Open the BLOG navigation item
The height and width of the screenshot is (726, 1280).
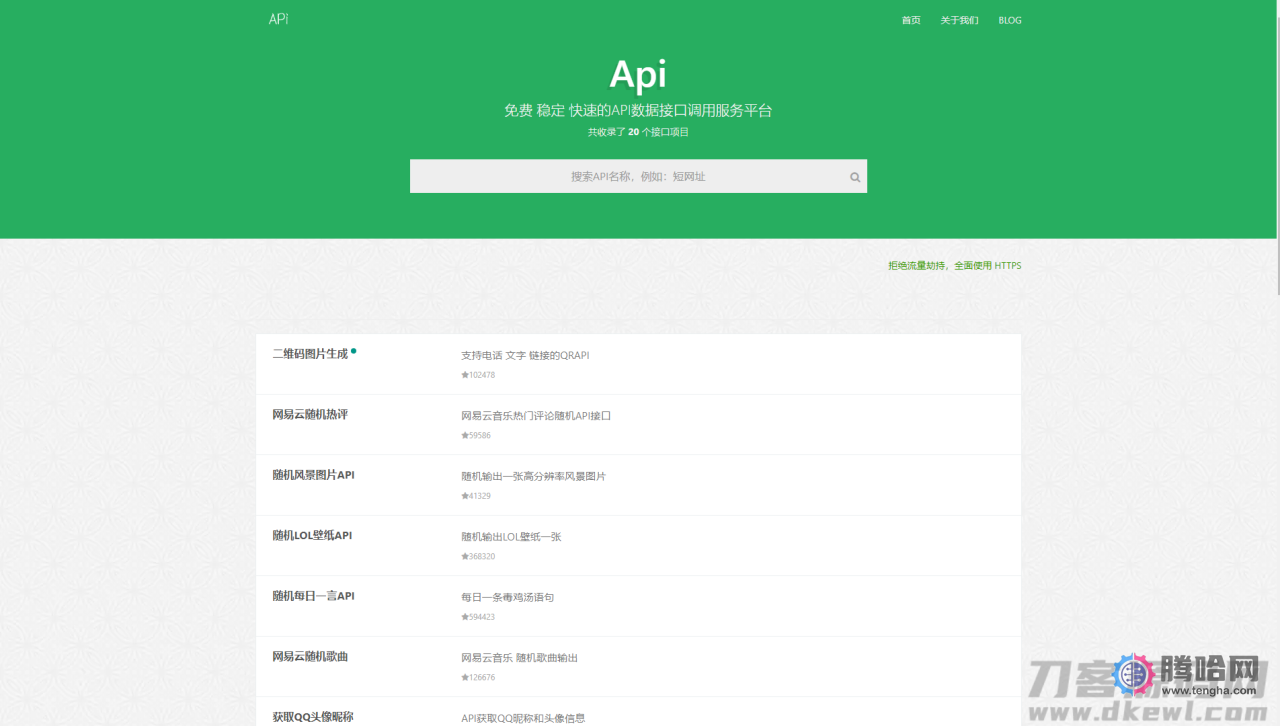point(1010,20)
